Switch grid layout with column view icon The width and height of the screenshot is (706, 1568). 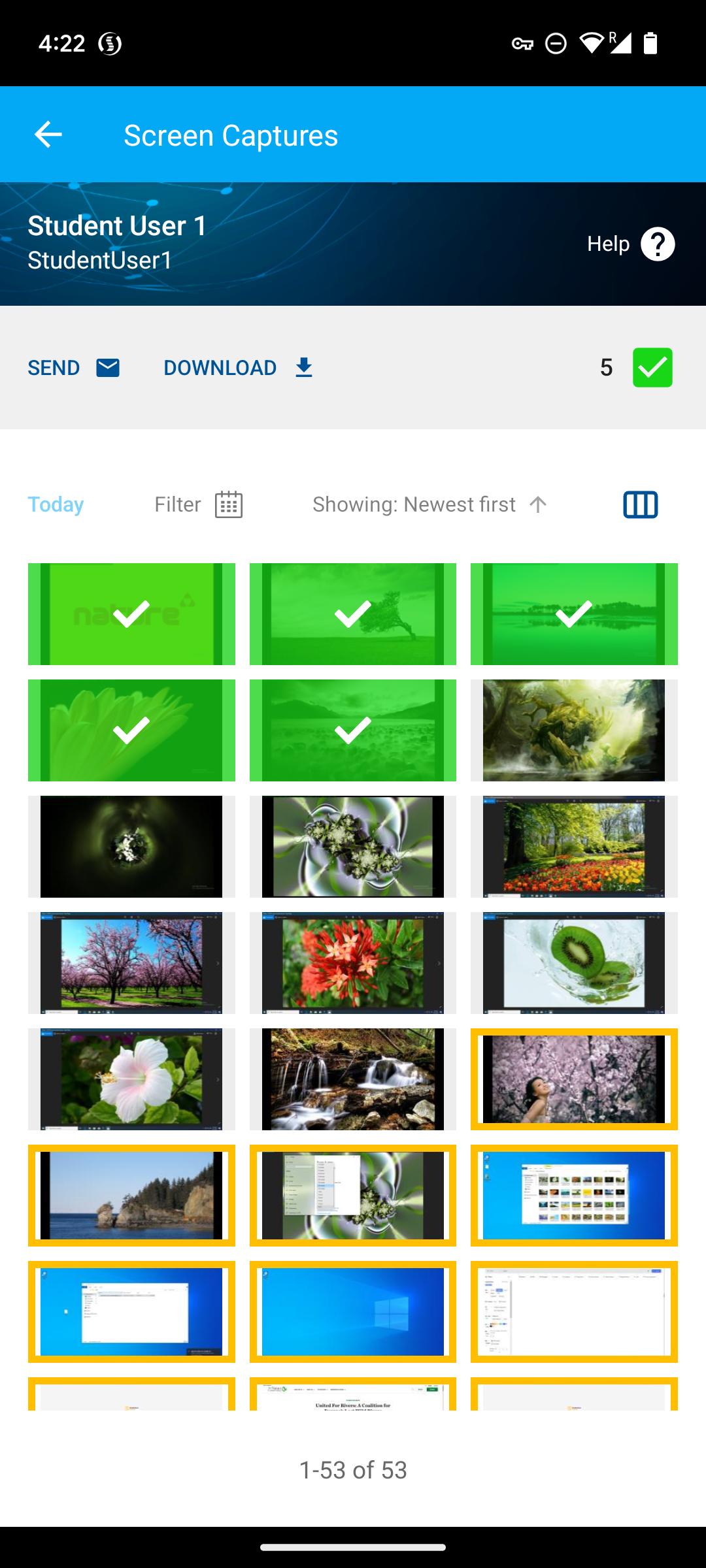[x=641, y=504]
